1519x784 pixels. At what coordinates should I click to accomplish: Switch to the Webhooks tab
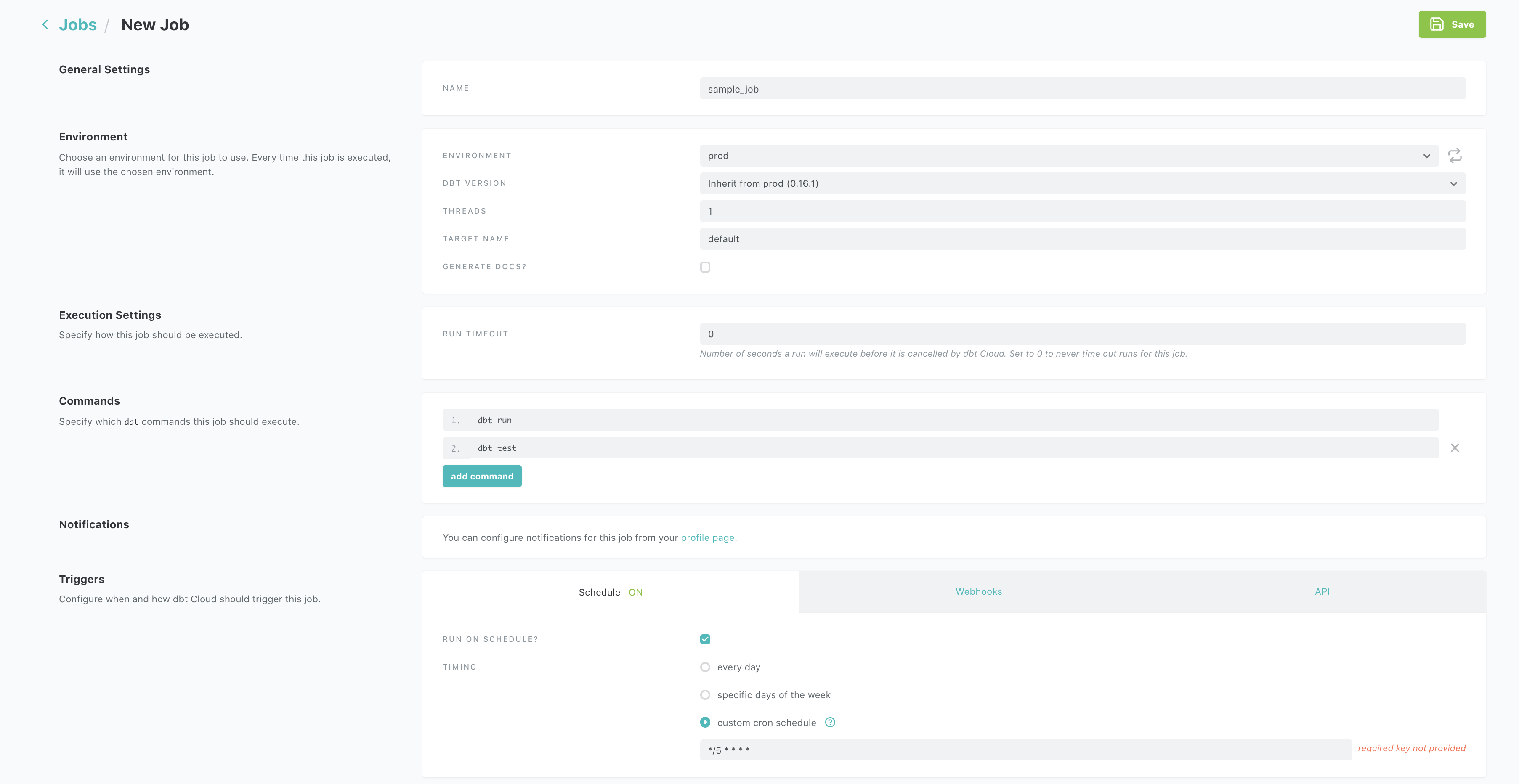pyautogui.click(x=978, y=591)
